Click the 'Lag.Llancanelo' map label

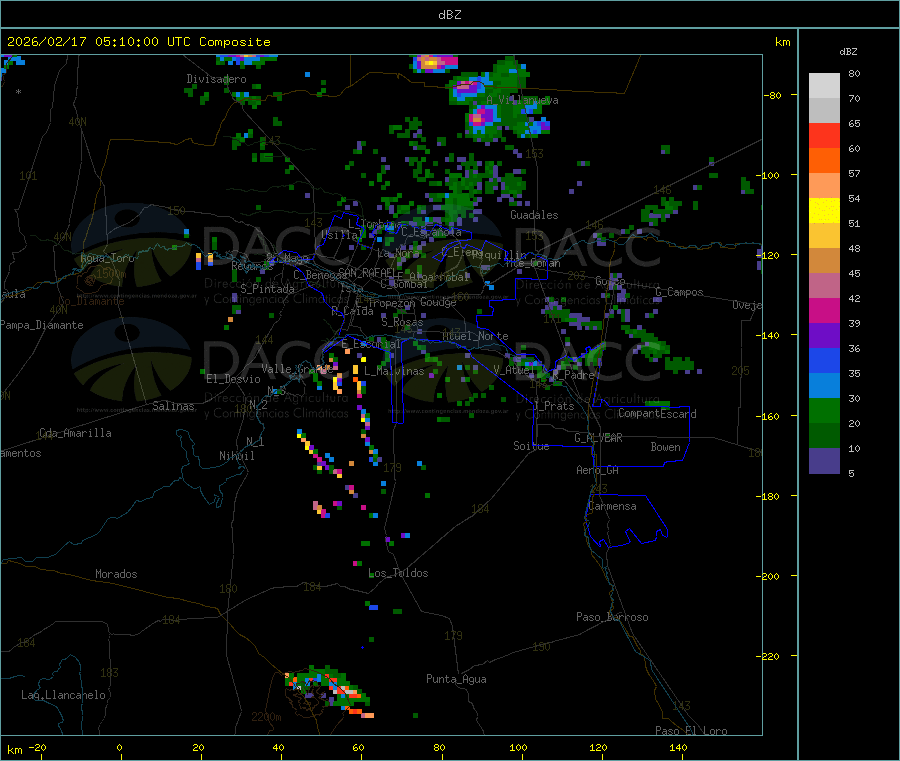click(x=64, y=695)
